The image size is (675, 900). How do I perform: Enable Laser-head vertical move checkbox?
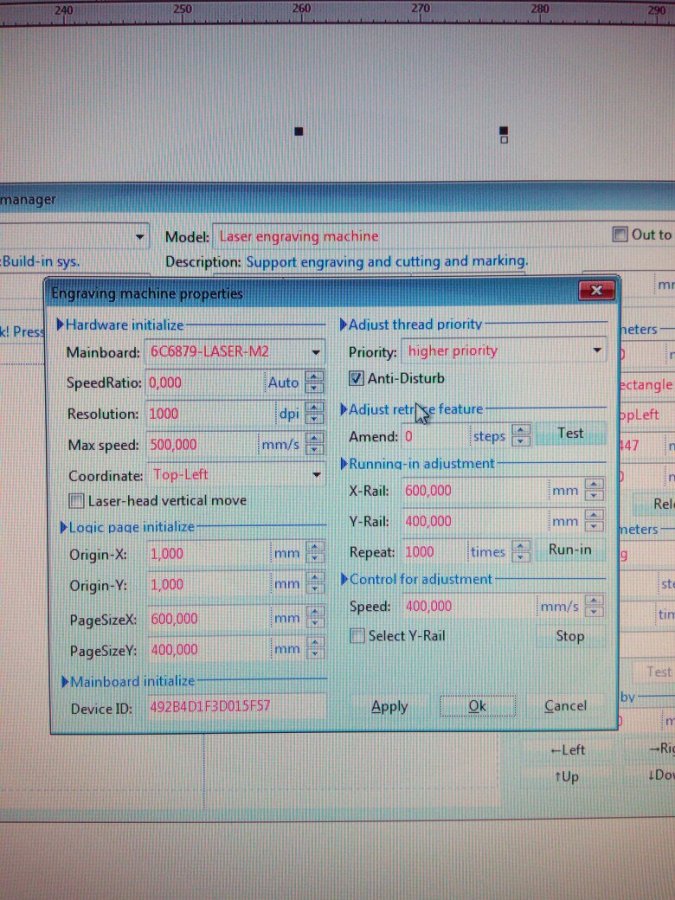(76, 500)
